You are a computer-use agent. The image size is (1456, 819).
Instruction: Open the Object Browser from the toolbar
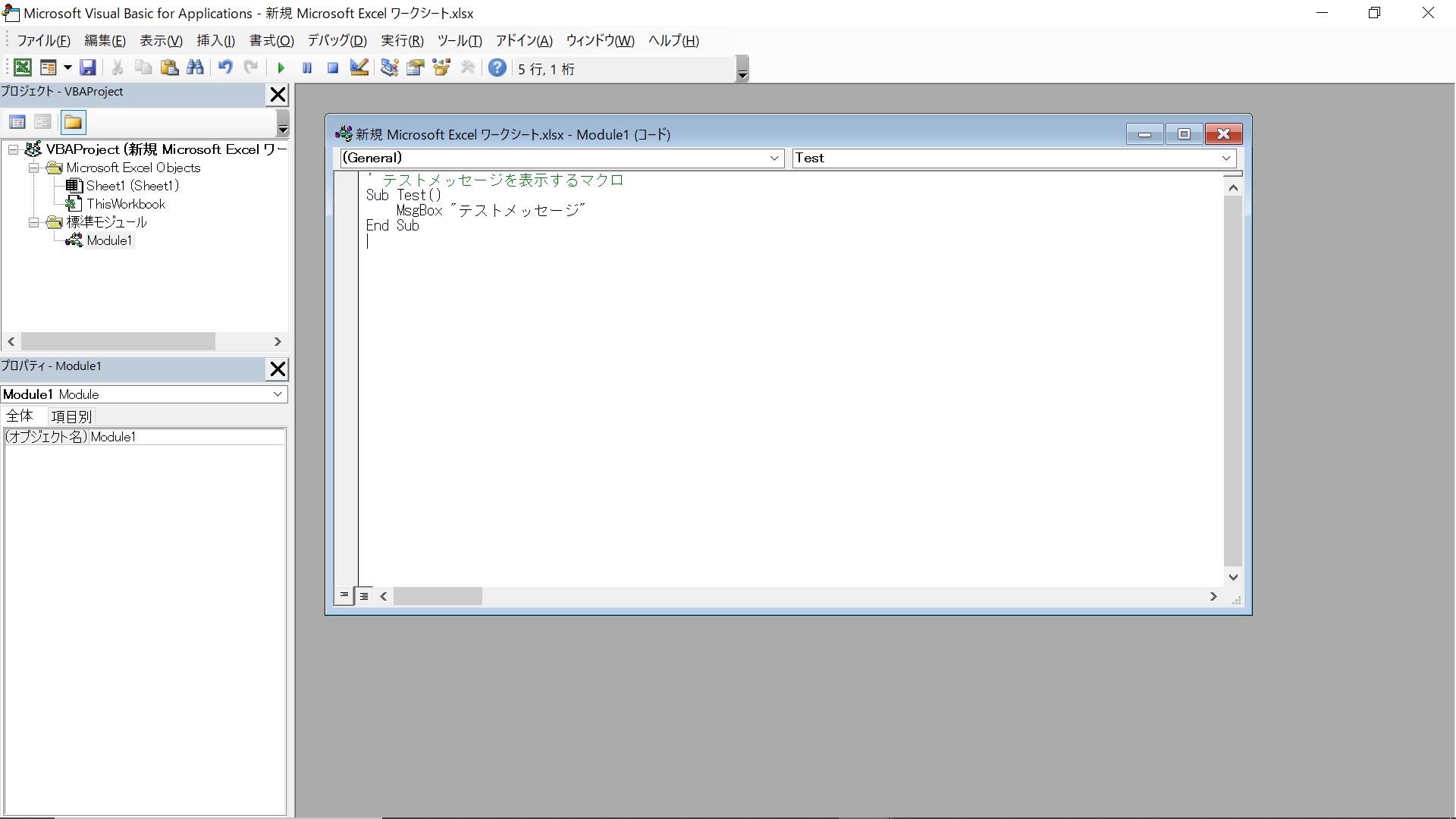(441, 67)
